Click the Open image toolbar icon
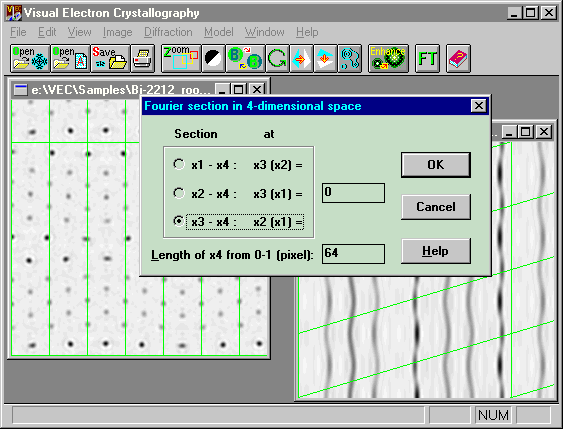Image resolution: width=563 pixels, height=429 pixels. pyautogui.click(x=30, y=59)
